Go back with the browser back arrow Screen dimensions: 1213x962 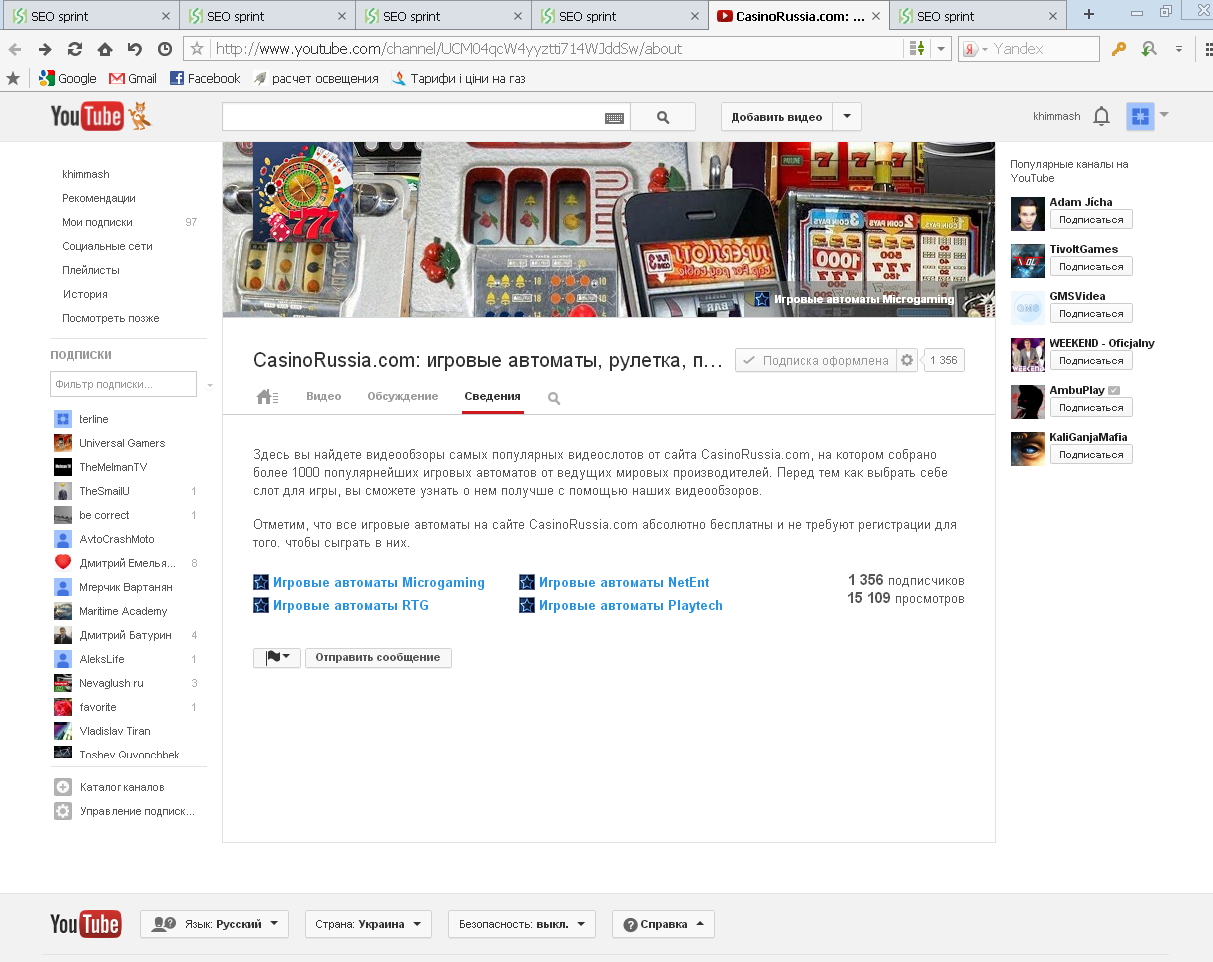(14, 49)
